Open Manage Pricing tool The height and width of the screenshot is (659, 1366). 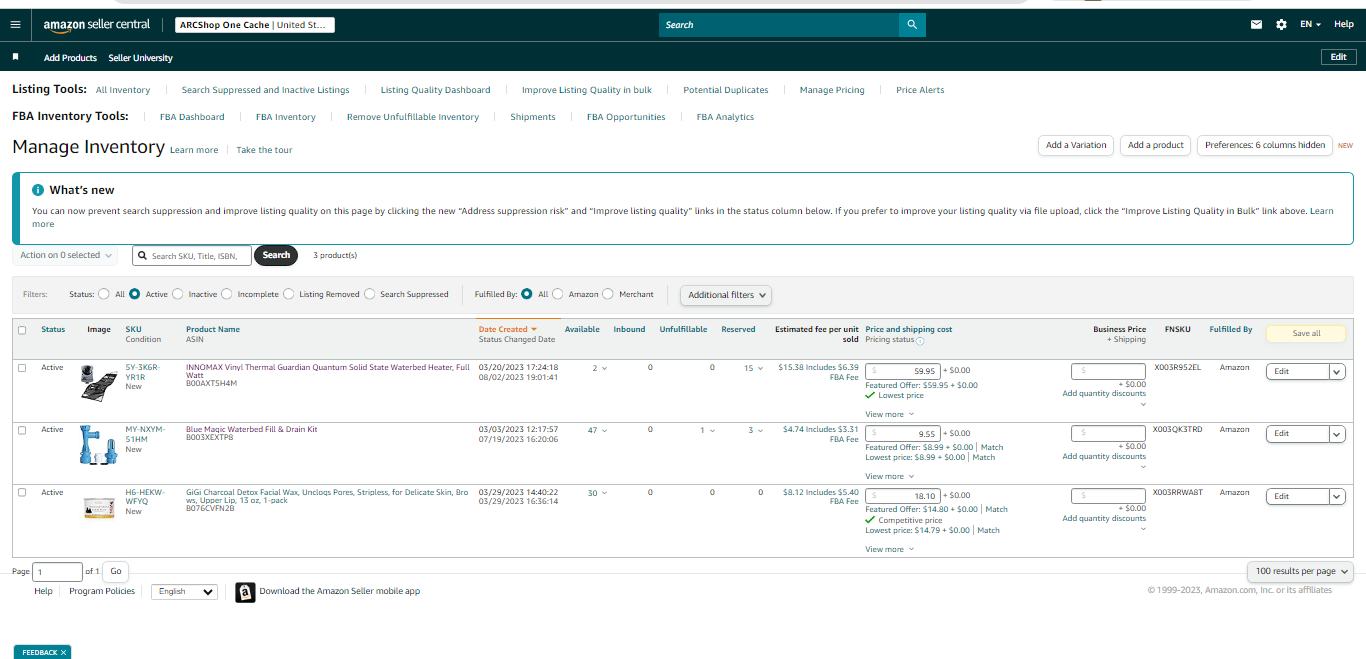pos(832,90)
